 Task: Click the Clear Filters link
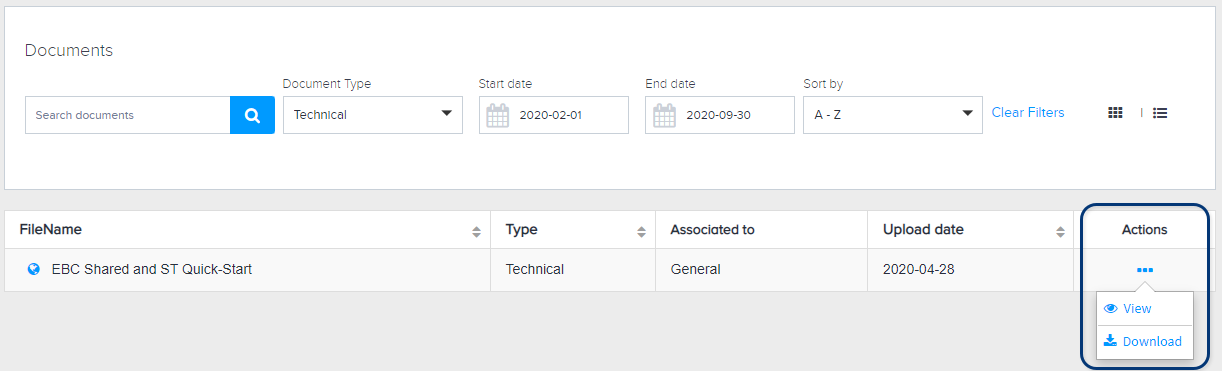pos(1028,113)
